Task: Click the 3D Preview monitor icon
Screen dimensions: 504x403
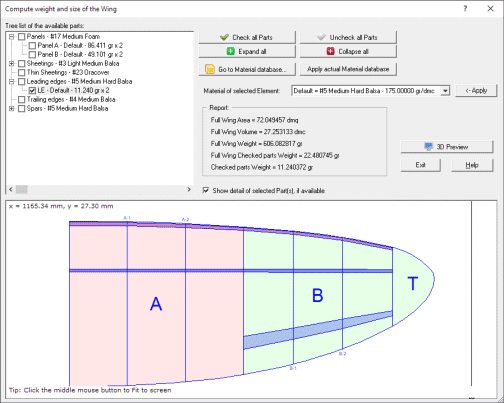Action: point(429,147)
